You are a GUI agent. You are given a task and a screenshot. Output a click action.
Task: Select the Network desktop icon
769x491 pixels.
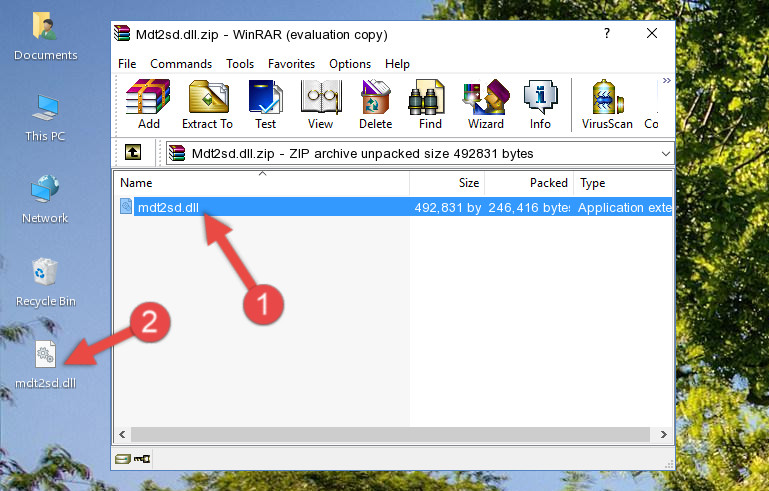coord(45,199)
